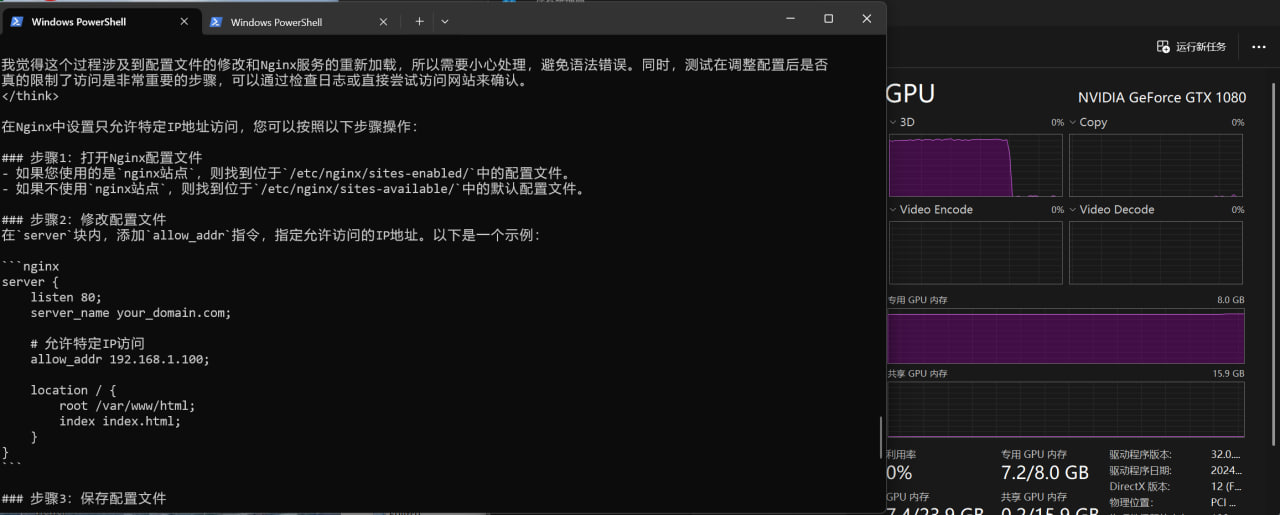Click the '### 步骤2: 修改配置文件' heading
Image resolution: width=1280 pixels, height=515 pixels.
[x=84, y=220]
